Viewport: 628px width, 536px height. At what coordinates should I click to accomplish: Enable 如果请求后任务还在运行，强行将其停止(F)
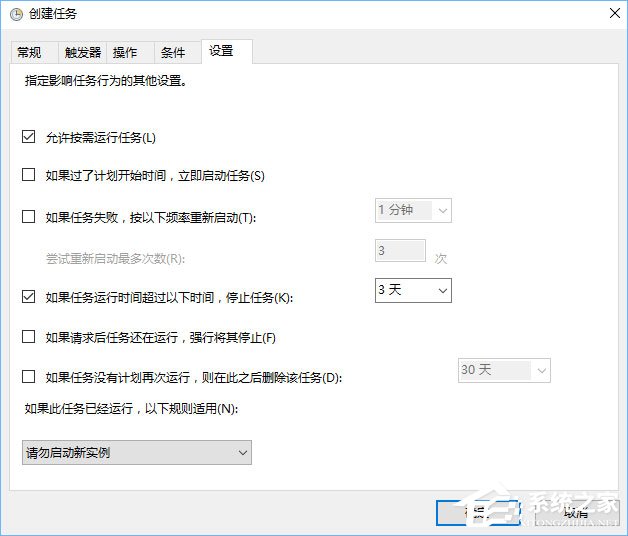click(x=28, y=337)
